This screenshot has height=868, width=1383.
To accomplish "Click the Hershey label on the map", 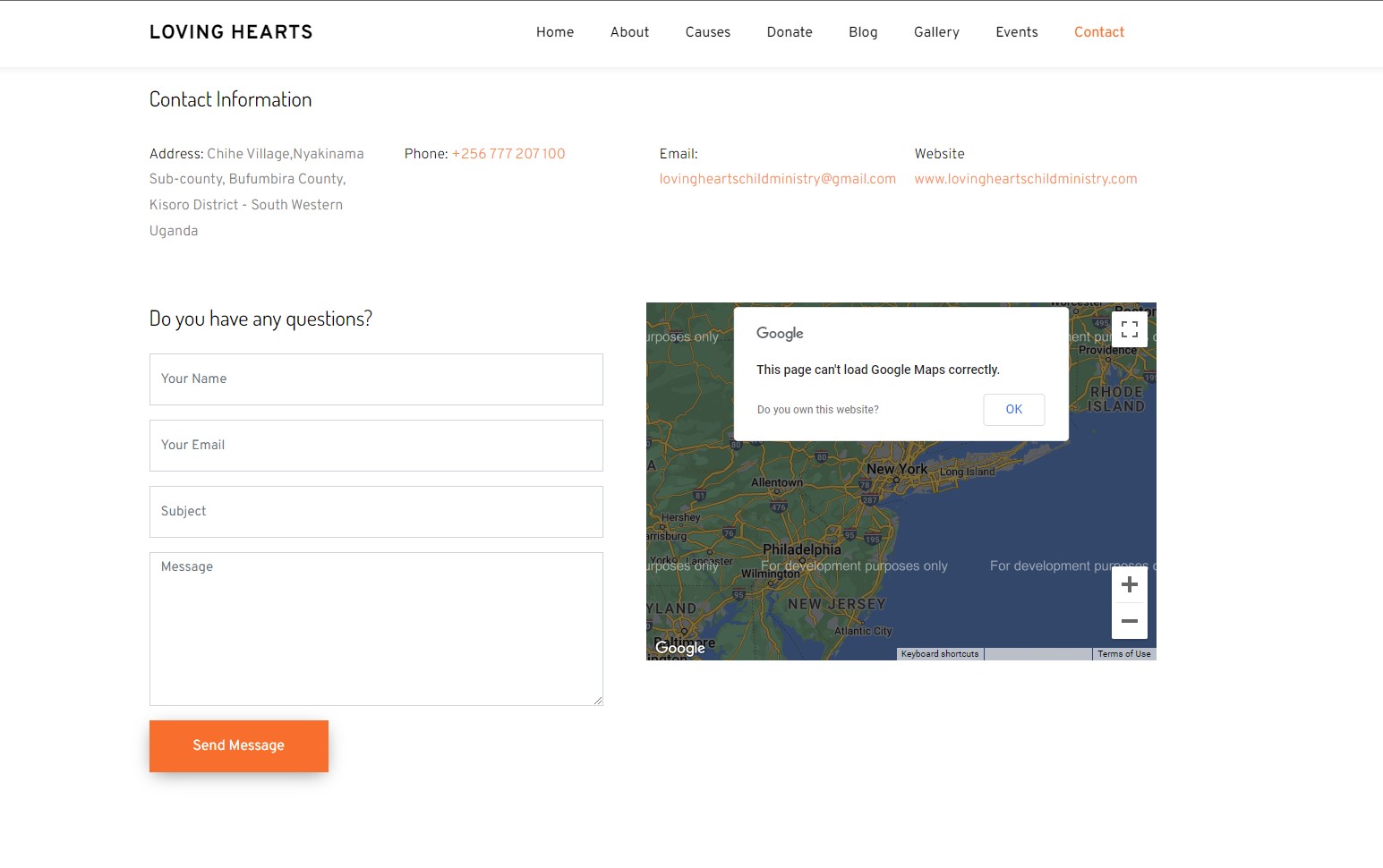I will point(681,517).
